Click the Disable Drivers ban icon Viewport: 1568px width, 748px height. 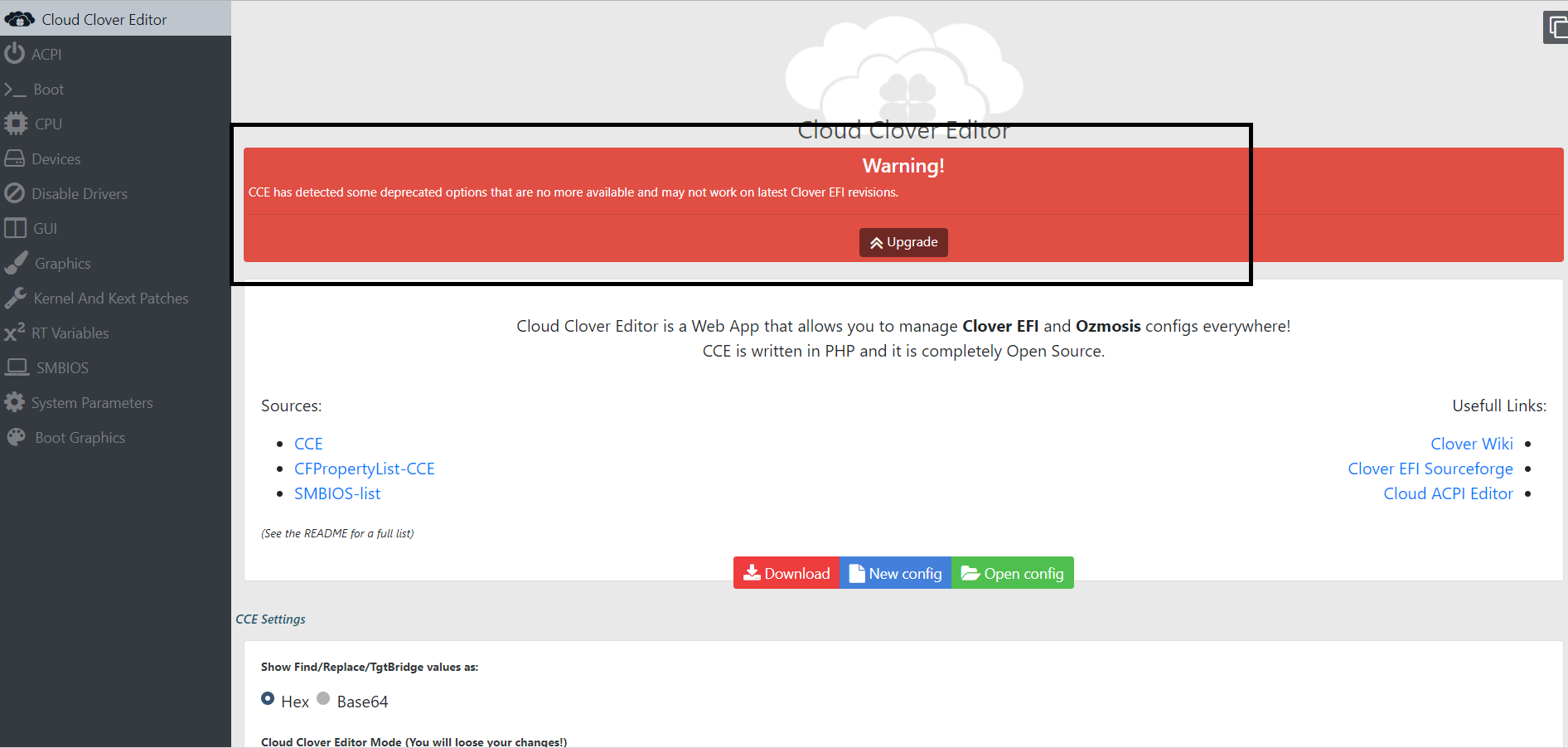[x=14, y=193]
